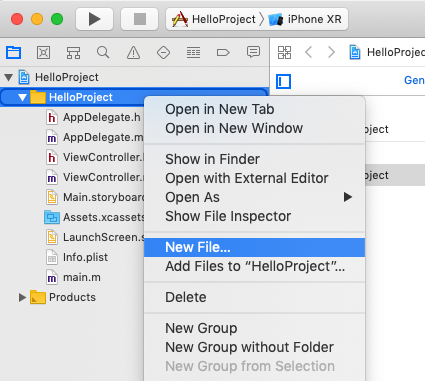The width and height of the screenshot is (425, 381).
Task: Click the green zoom window button
Action: point(57,19)
